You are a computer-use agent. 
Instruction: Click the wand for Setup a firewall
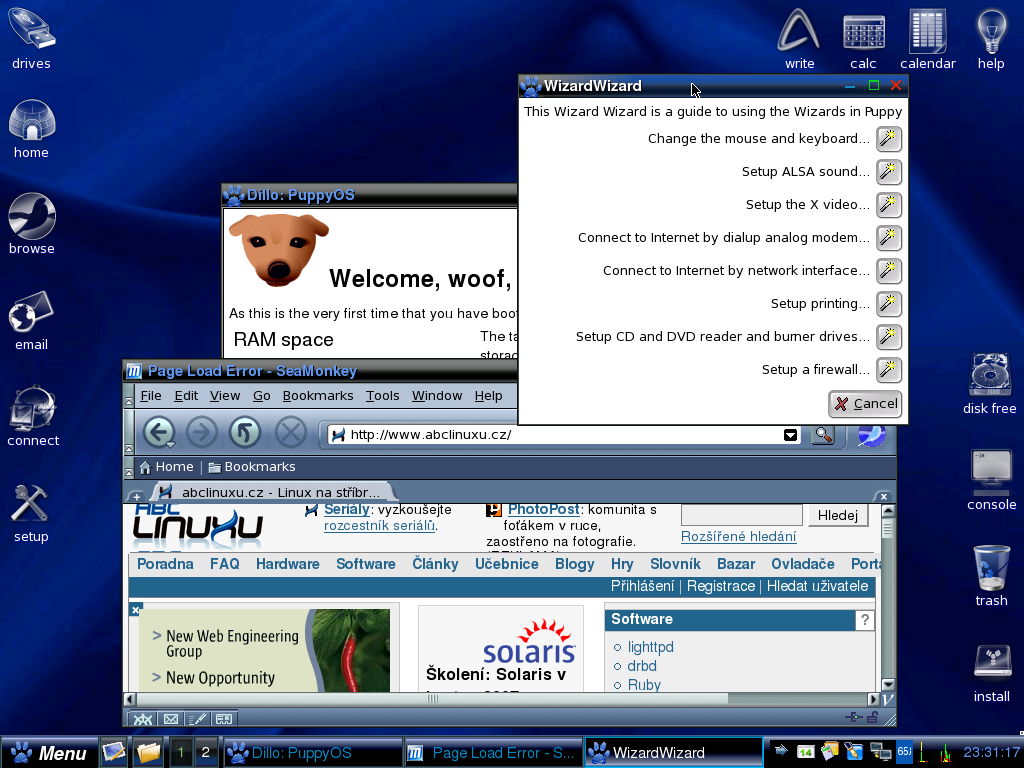coord(888,370)
